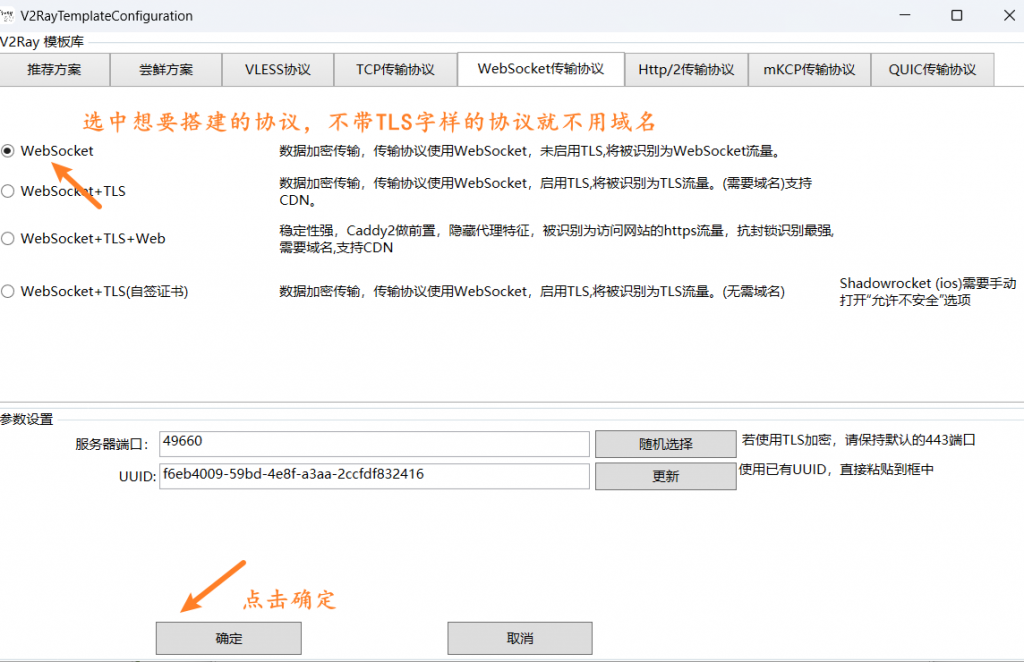The image size is (1024, 662).
Task: Select the WebSocket radio button
Action: pyautogui.click(x=8, y=151)
